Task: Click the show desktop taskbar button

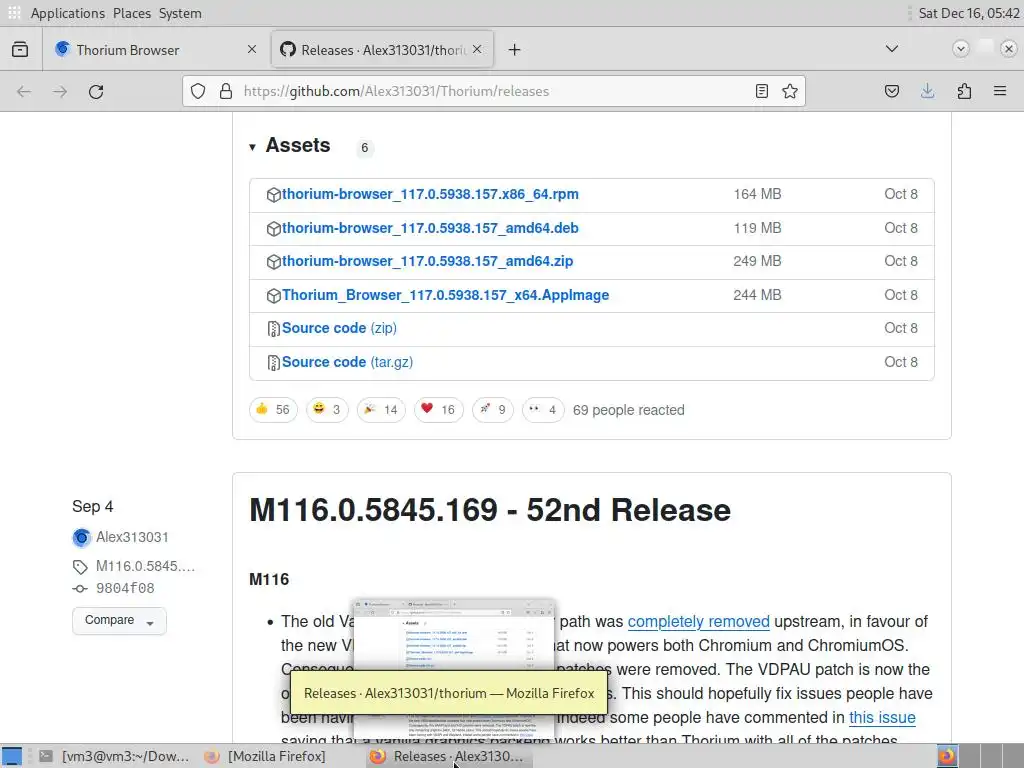Action: click(12, 756)
